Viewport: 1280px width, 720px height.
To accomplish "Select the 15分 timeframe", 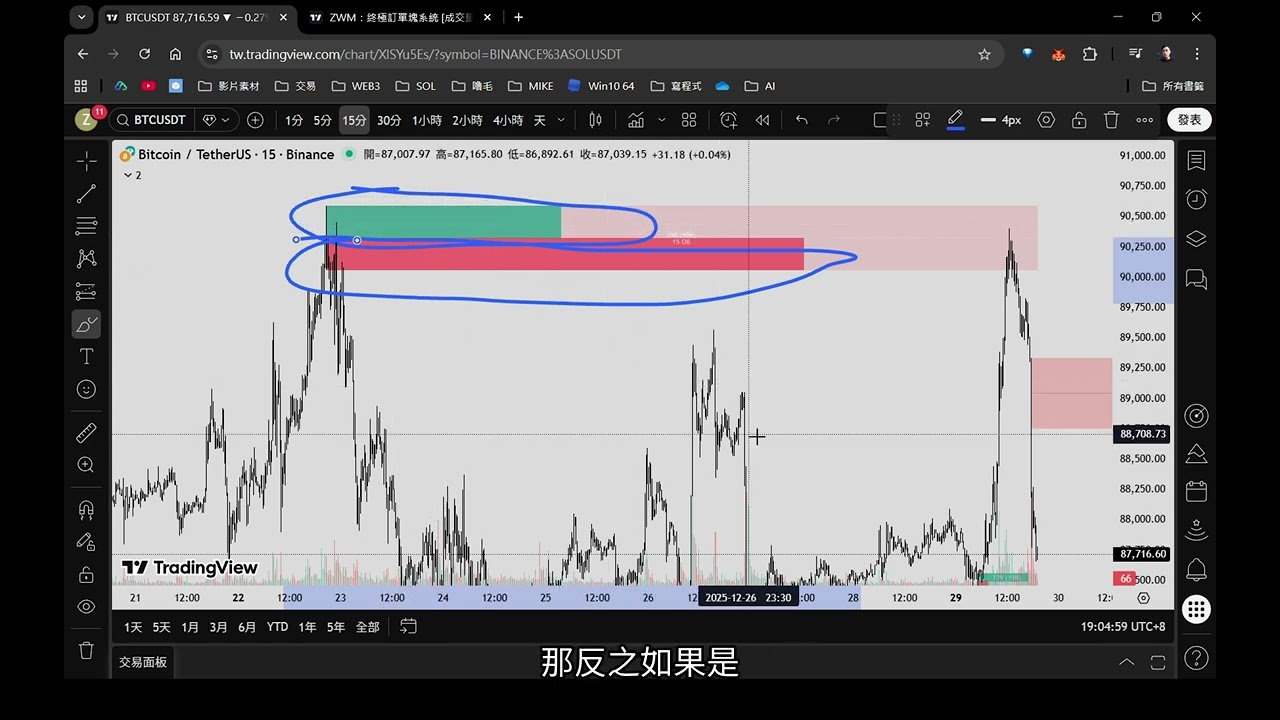I will 354,120.
